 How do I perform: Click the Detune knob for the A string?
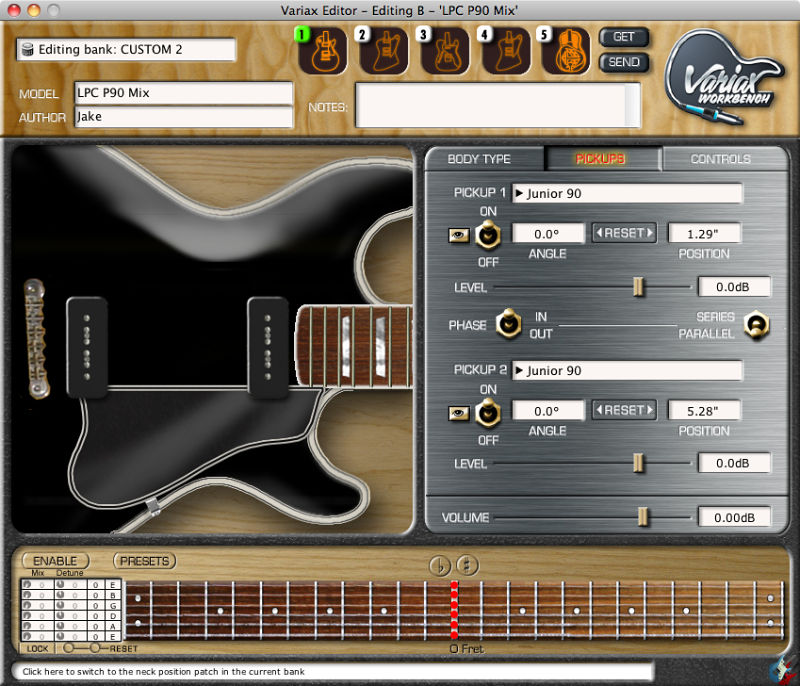[x=60, y=625]
